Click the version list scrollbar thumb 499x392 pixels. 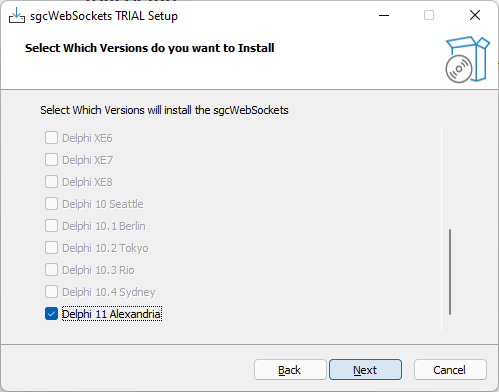click(450, 272)
